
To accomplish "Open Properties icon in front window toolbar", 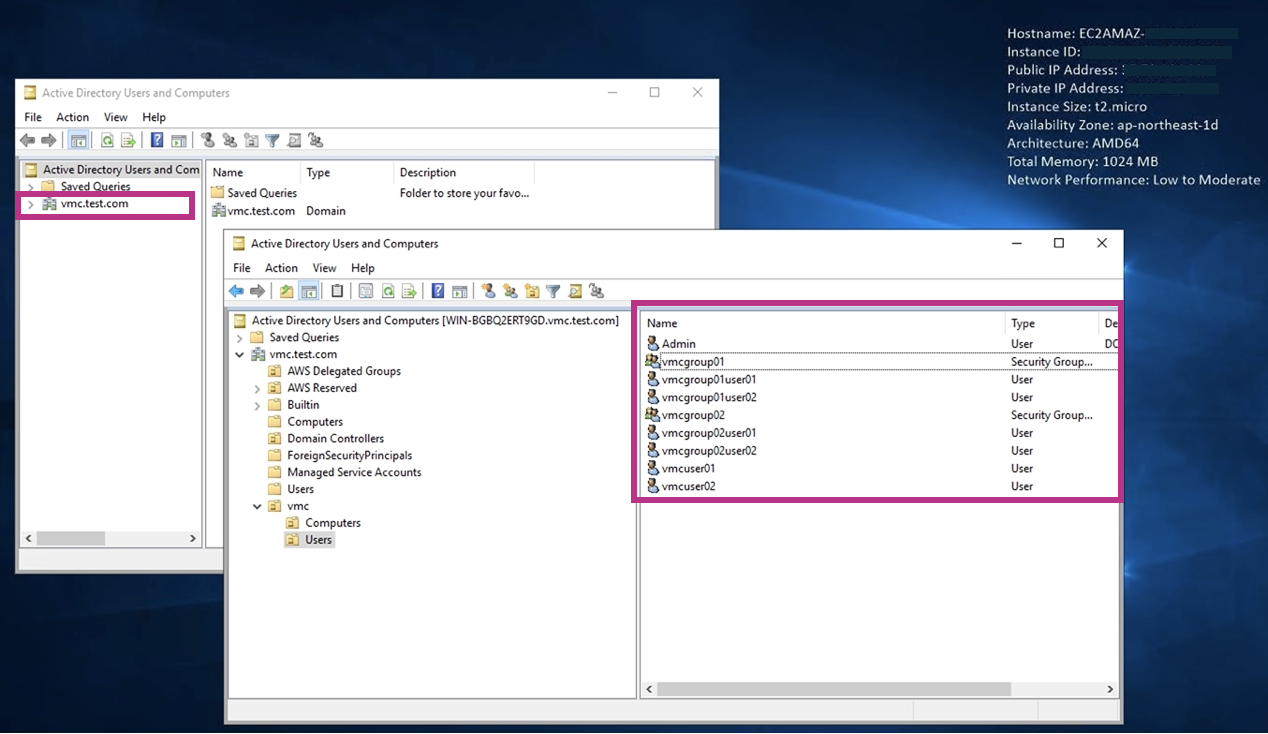I will [x=365, y=291].
